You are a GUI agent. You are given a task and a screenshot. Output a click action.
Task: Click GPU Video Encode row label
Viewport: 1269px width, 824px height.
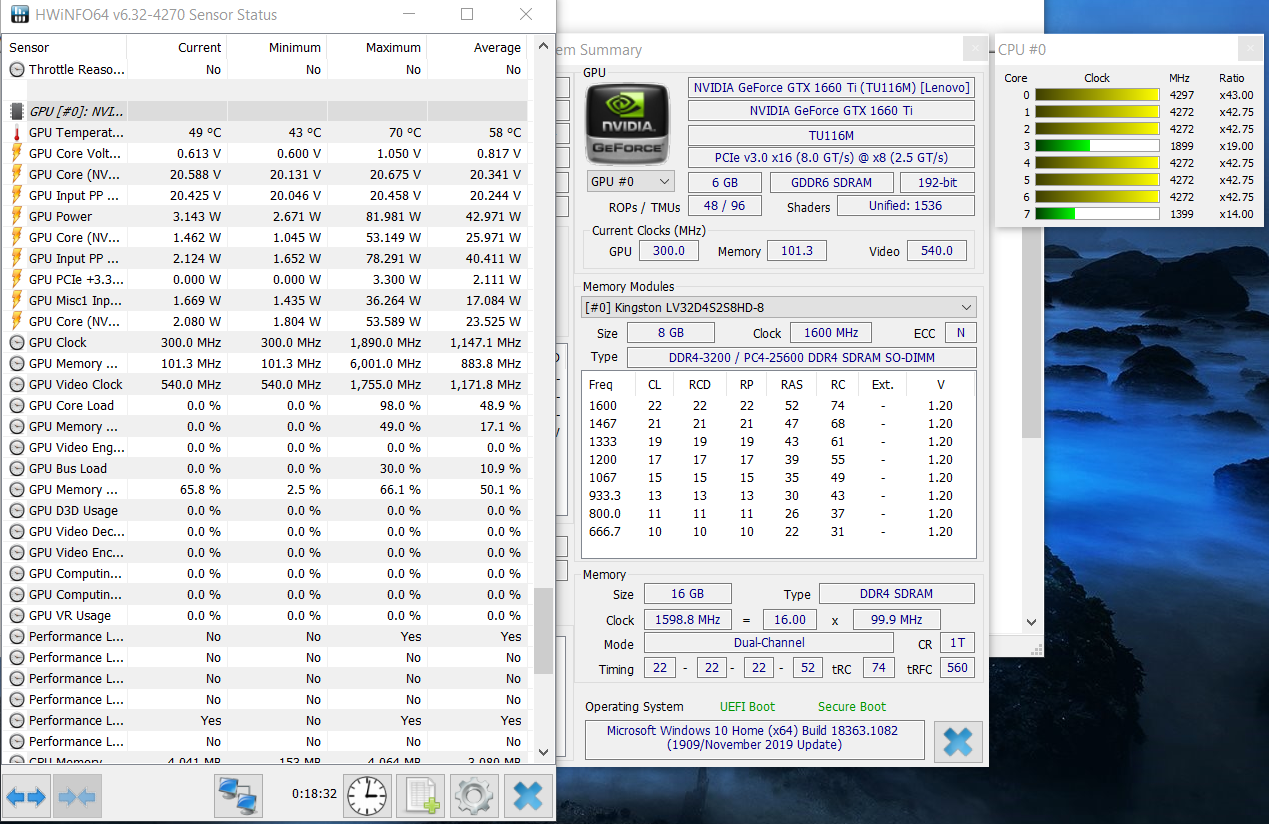[x=76, y=553]
